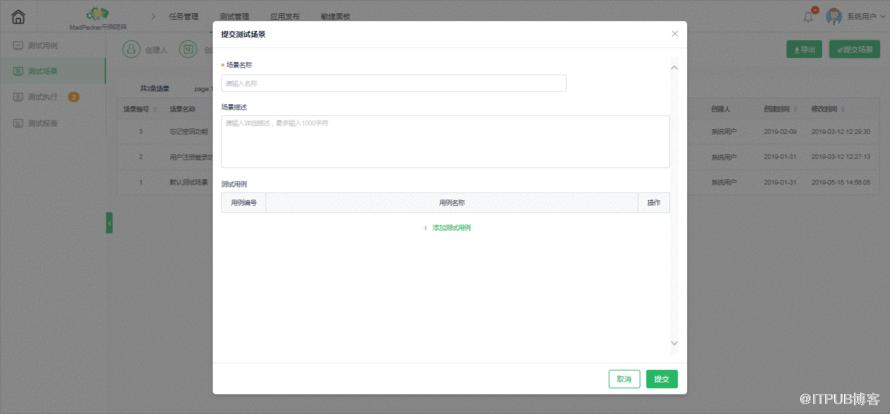The width and height of the screenshot is (890, 414).
Task: Click the 操作 column header
Action: click(654, 203)
